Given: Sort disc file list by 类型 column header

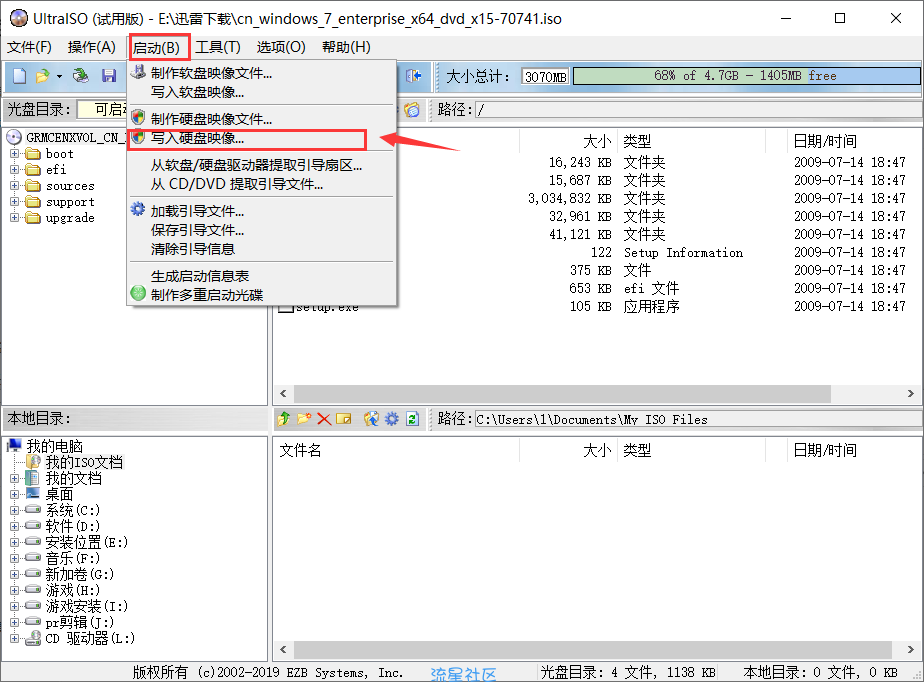Looking at the screenshot, I should click(x=691, y=141).
